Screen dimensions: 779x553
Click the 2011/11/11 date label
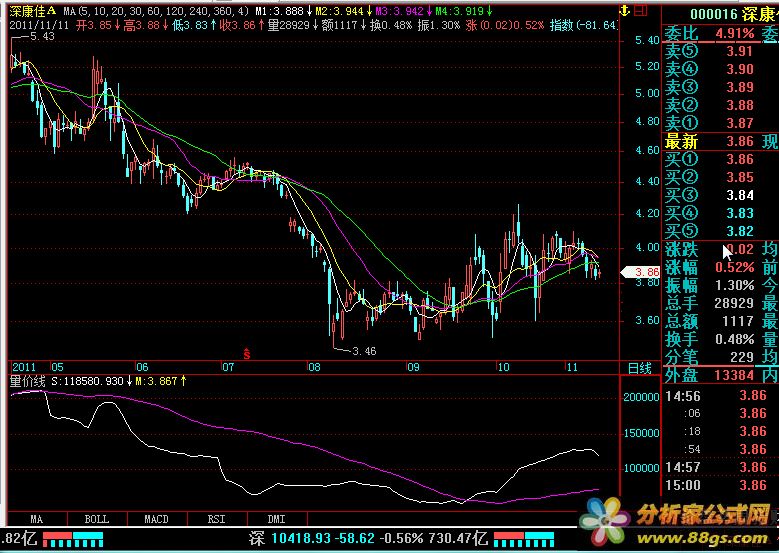coord(39,25)
